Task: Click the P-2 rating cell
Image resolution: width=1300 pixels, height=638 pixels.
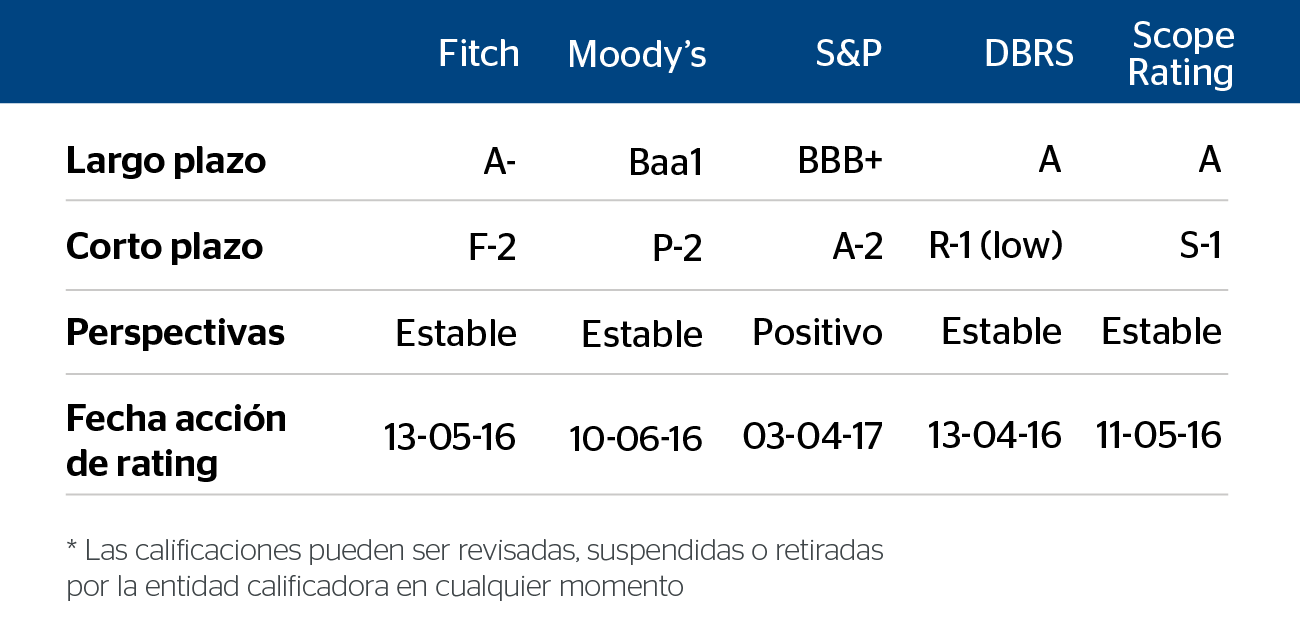Action: (x=677, y=248)
